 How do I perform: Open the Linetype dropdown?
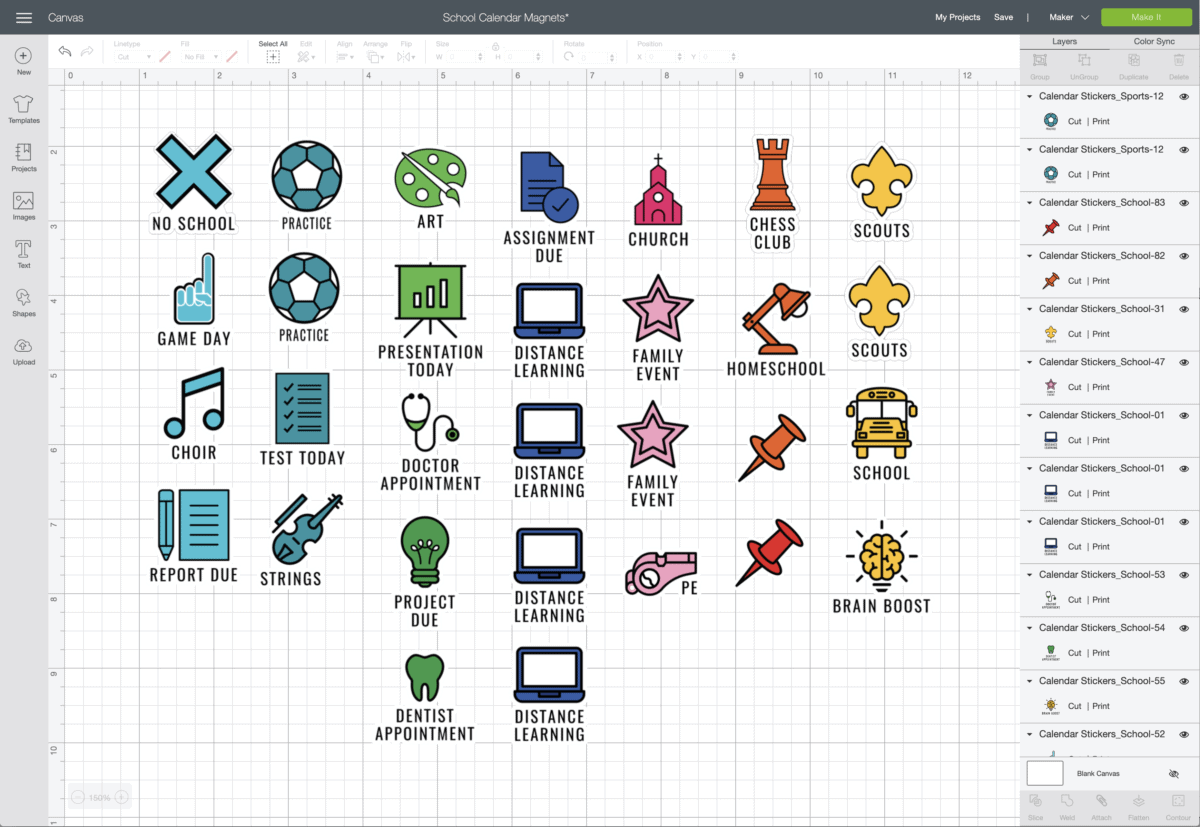pyautogui.click(x=135, y=57)
